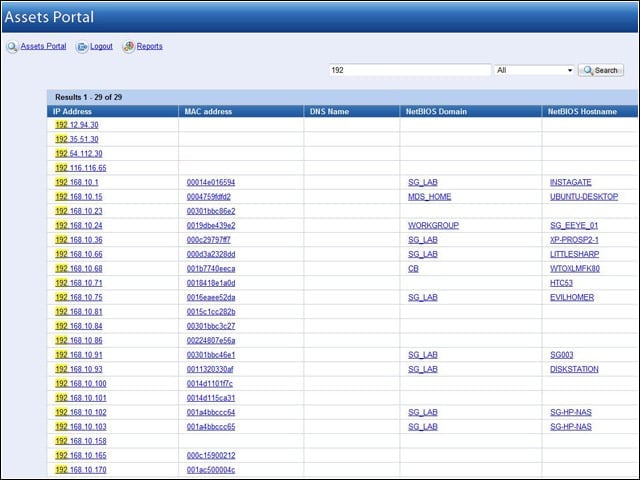Click the Search button
This screenshot has height=480, width=640.
pos(600,70)
